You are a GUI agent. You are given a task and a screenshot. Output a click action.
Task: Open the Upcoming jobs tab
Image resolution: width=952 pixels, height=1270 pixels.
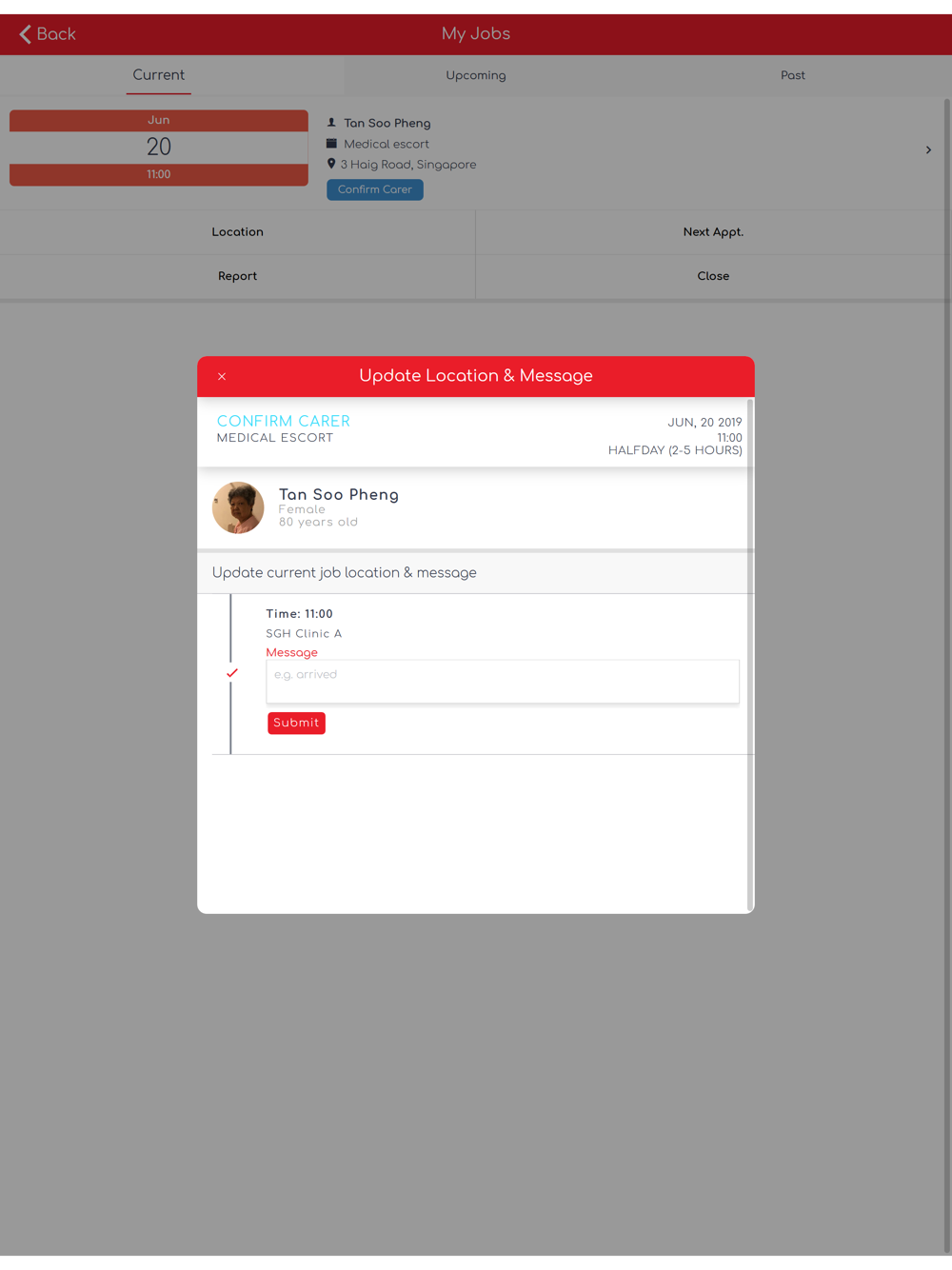coord(476,75)
